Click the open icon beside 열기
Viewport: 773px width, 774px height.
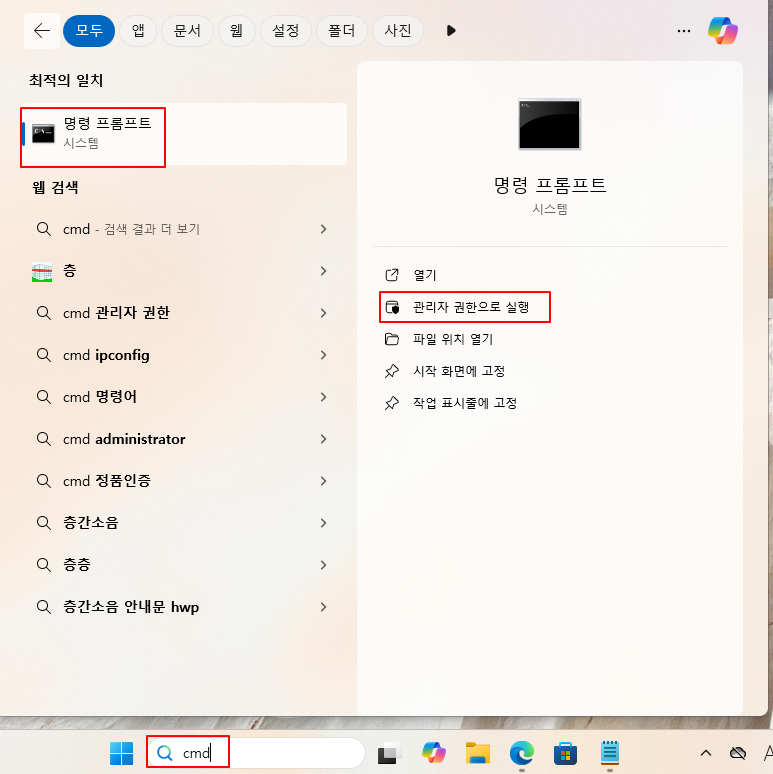coord(392,275)
